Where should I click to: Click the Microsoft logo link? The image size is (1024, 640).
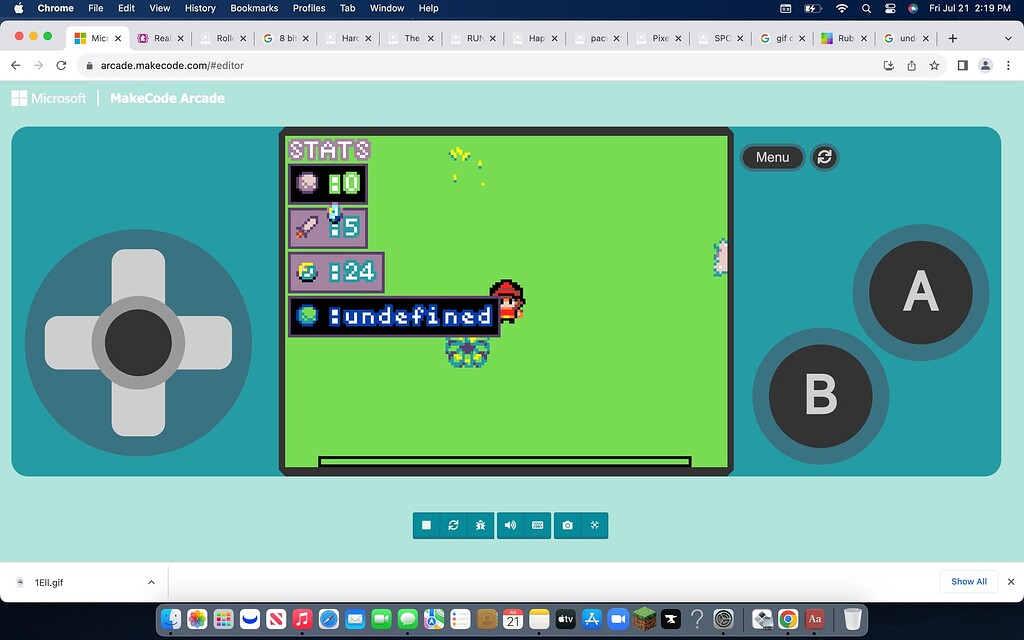coord(49,98)
